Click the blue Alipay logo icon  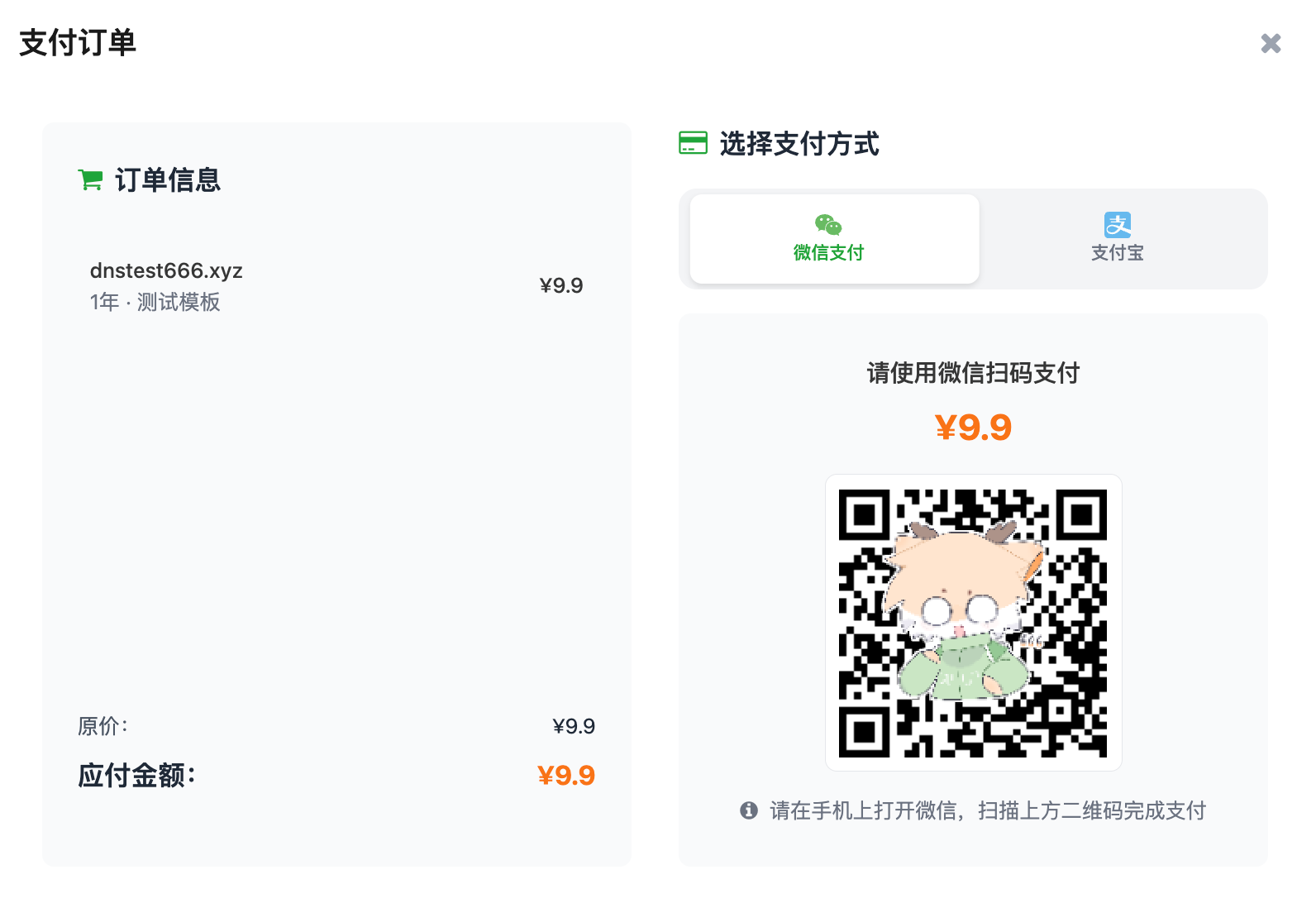pos(1117,222)
